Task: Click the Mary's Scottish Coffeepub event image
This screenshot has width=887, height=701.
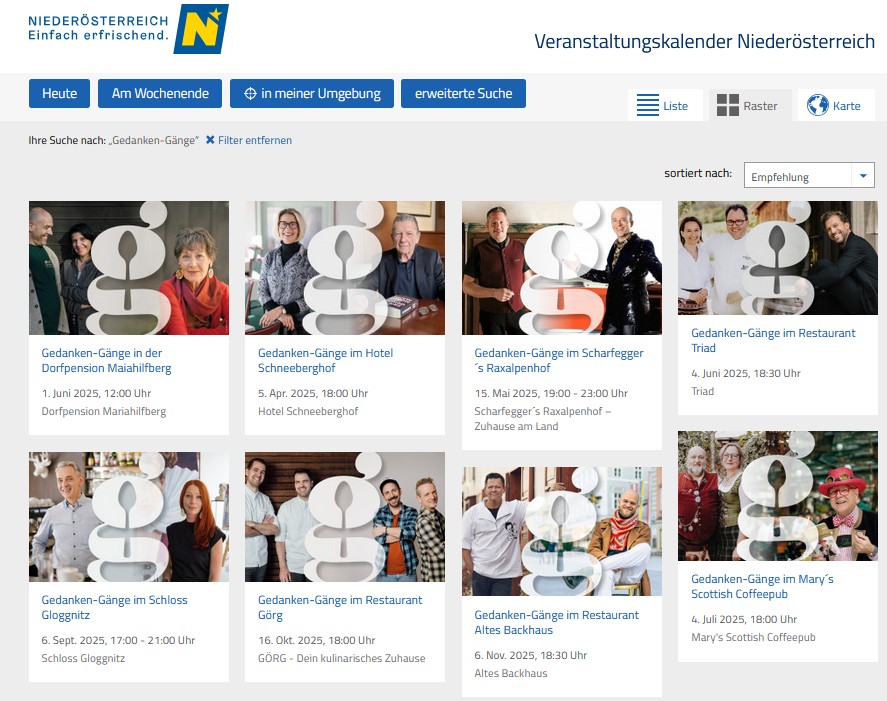Action: [778, 496]
